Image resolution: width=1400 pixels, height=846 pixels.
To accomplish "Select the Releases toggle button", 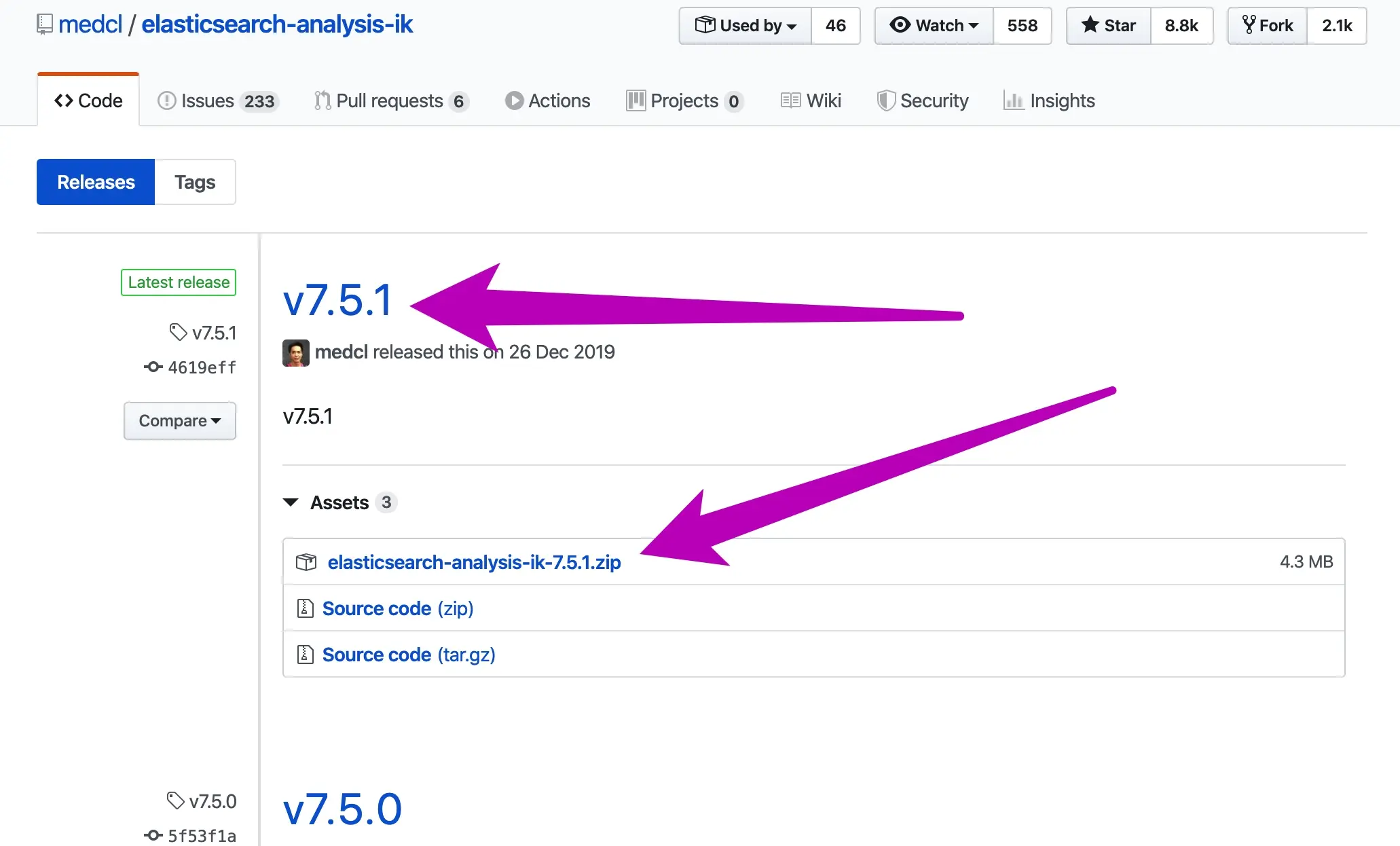I will 96,182.
